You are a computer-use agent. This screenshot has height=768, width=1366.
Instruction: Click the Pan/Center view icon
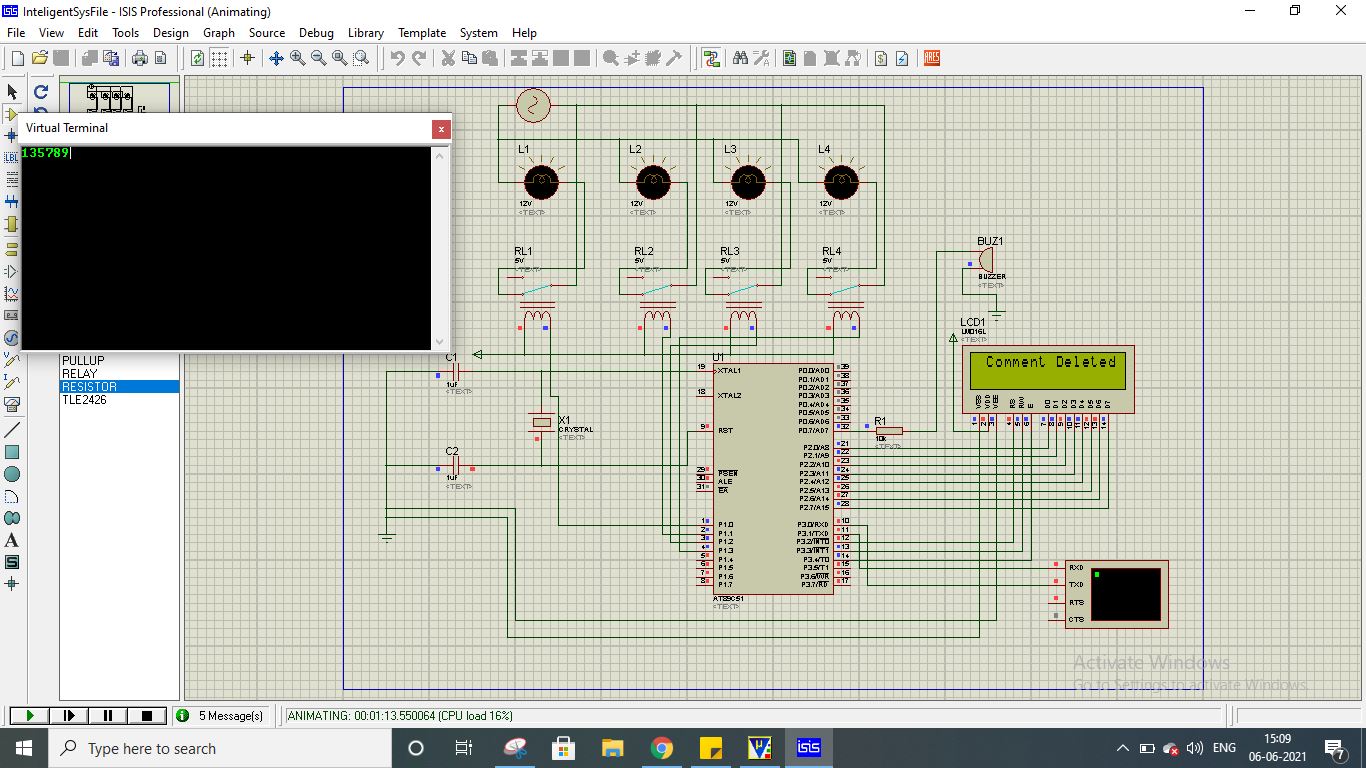tap(276, 59)
